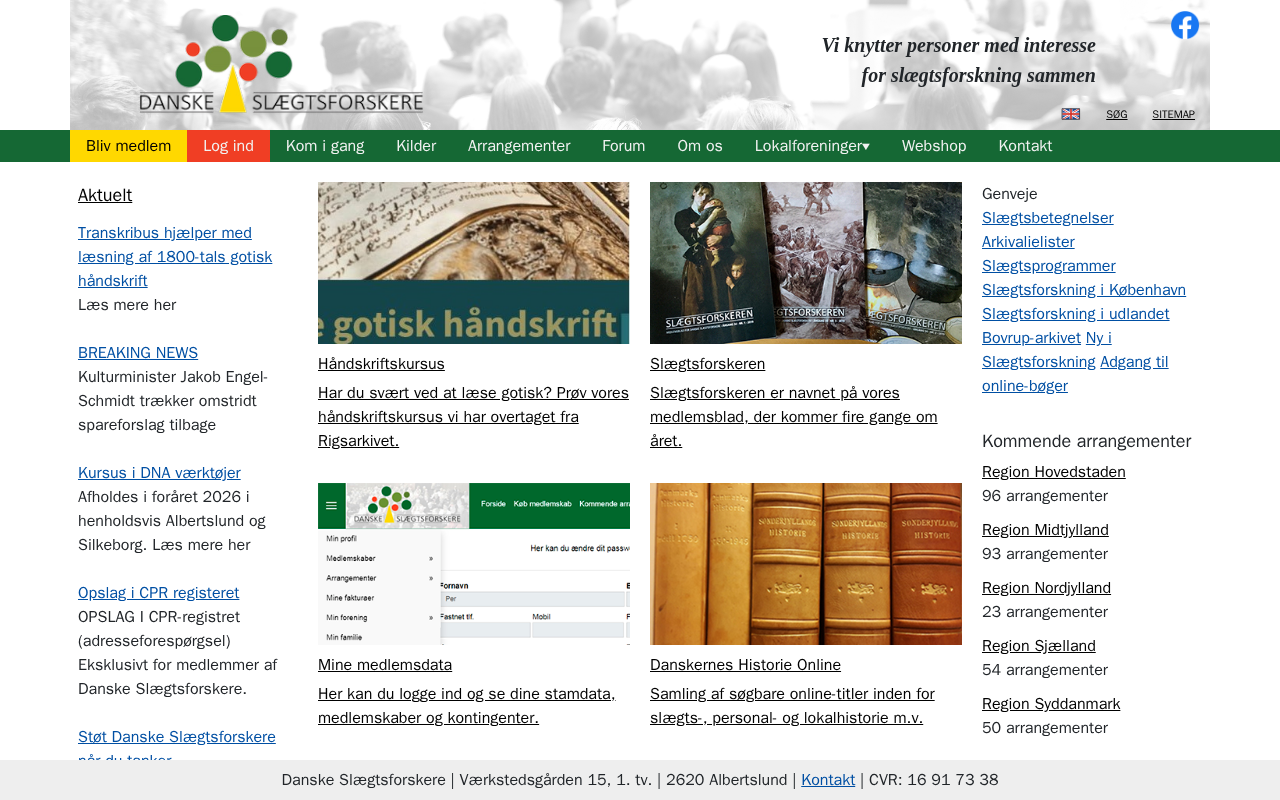Open the SITEMAP link
1280x800 pixels.
(x=1173, y=114)
